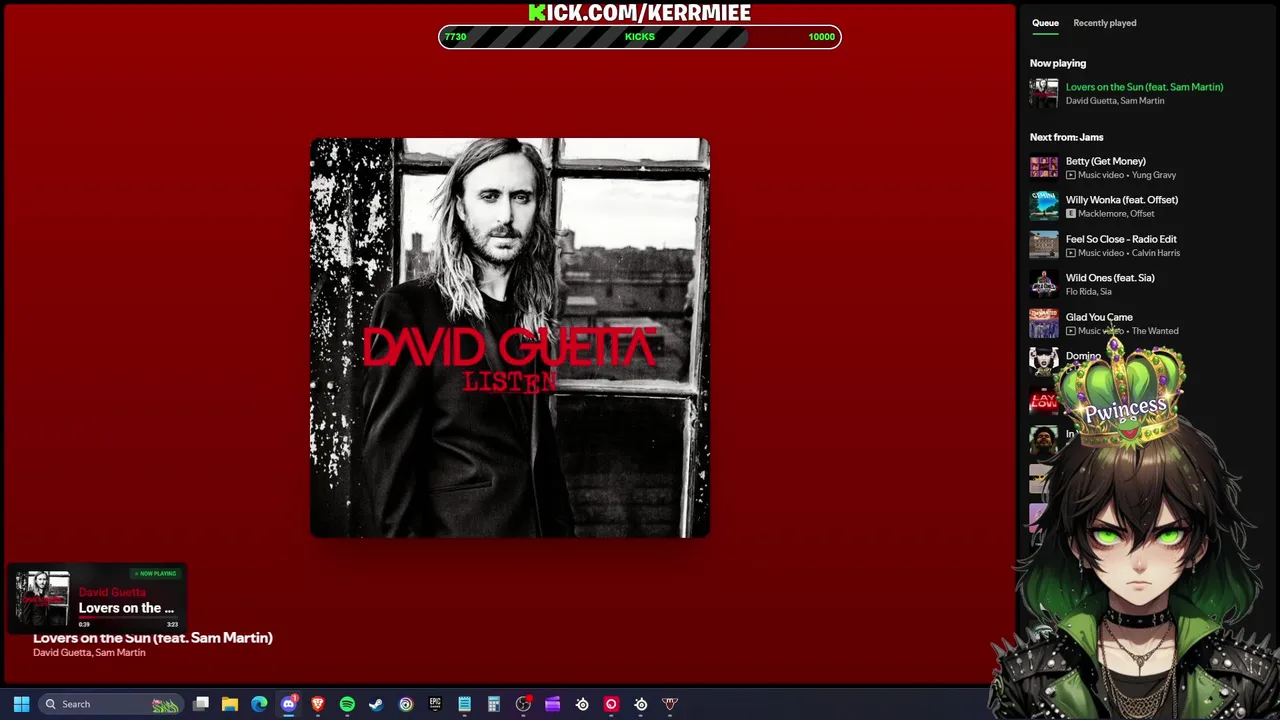Open the Macklemore, Offset artist link
This screenshot has width=1280, height=720.
pos(1116,213)
